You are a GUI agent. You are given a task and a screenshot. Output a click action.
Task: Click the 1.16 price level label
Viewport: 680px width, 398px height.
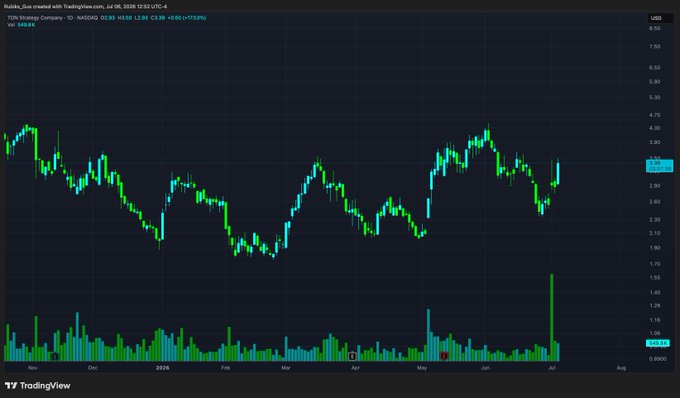click(x=654, y=320)
